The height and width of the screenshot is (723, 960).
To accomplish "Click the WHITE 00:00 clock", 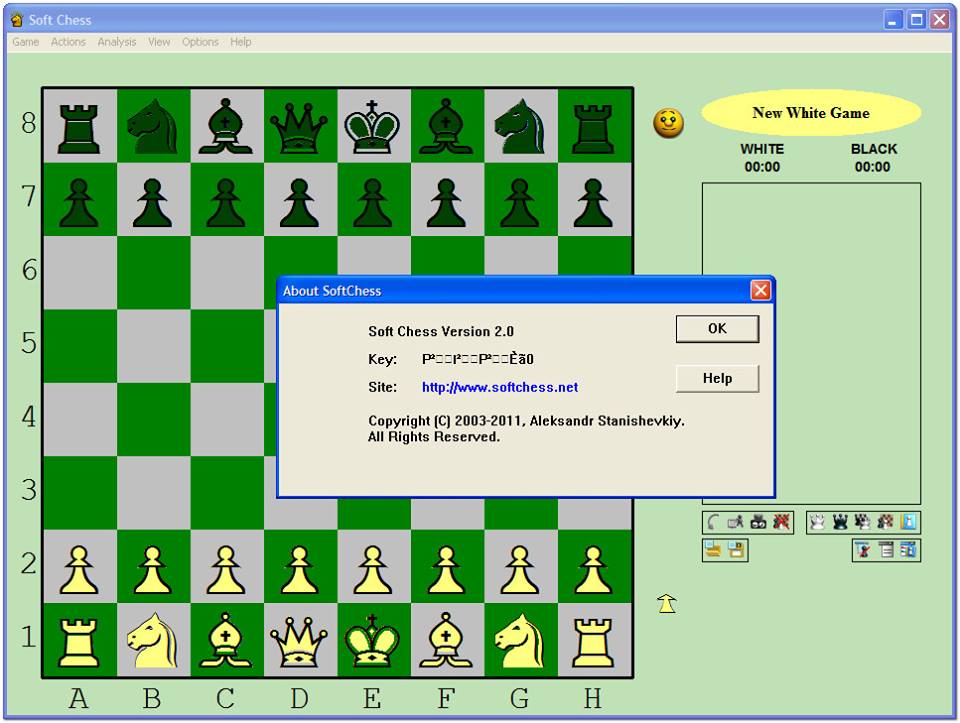I will [762, 158].
